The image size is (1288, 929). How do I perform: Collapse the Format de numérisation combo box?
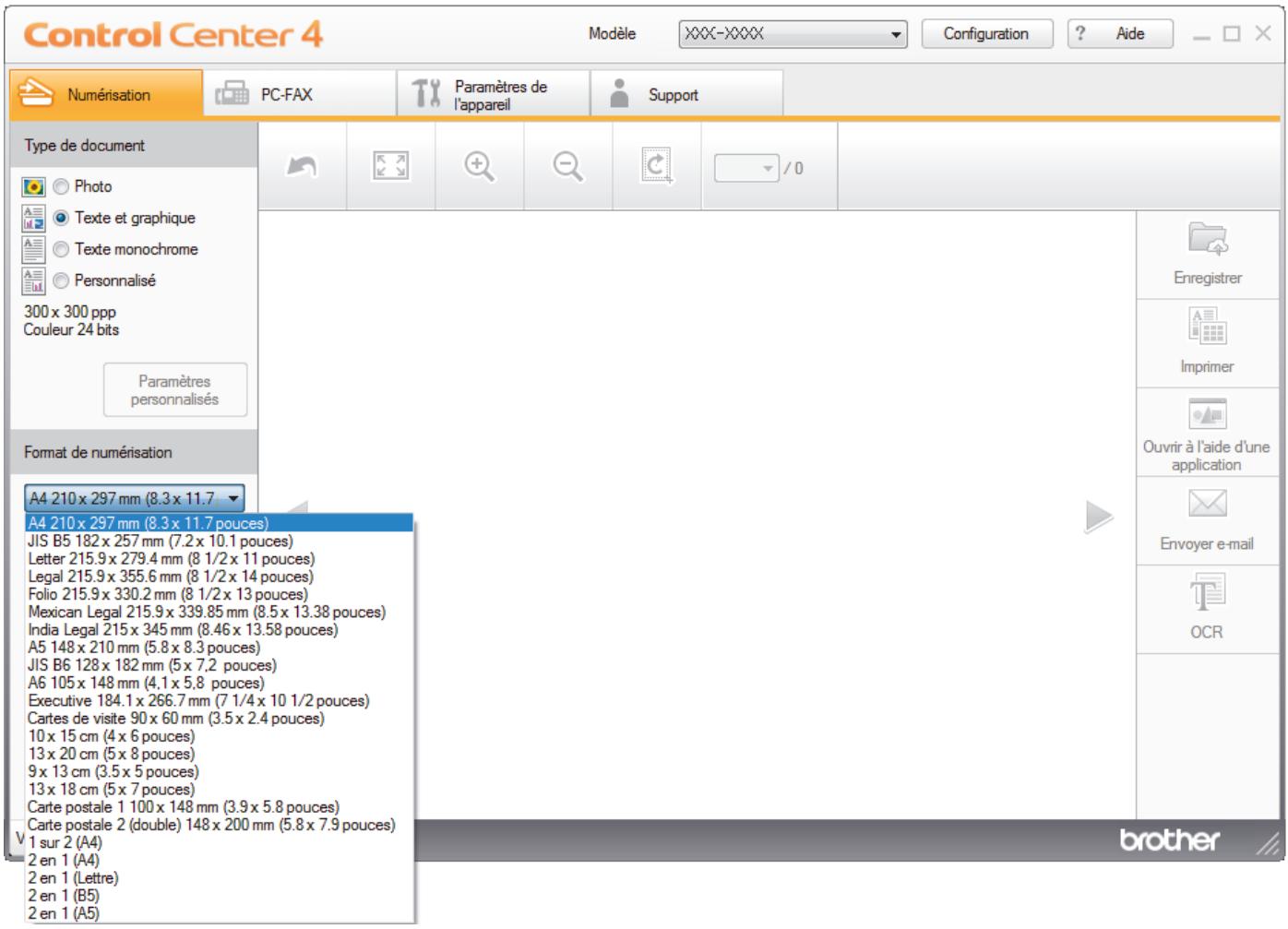pos(135,498)
